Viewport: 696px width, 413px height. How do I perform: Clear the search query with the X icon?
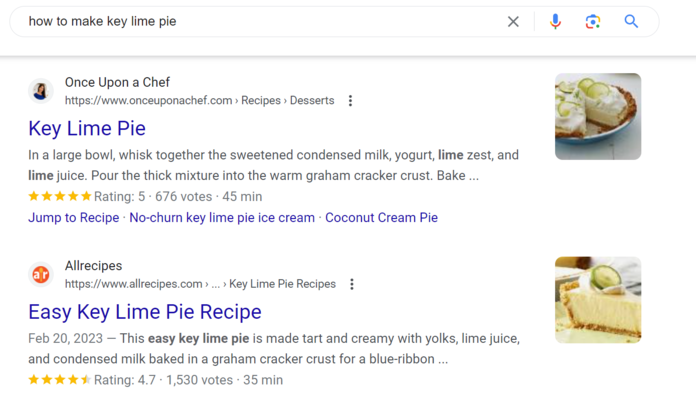[513, 21]
